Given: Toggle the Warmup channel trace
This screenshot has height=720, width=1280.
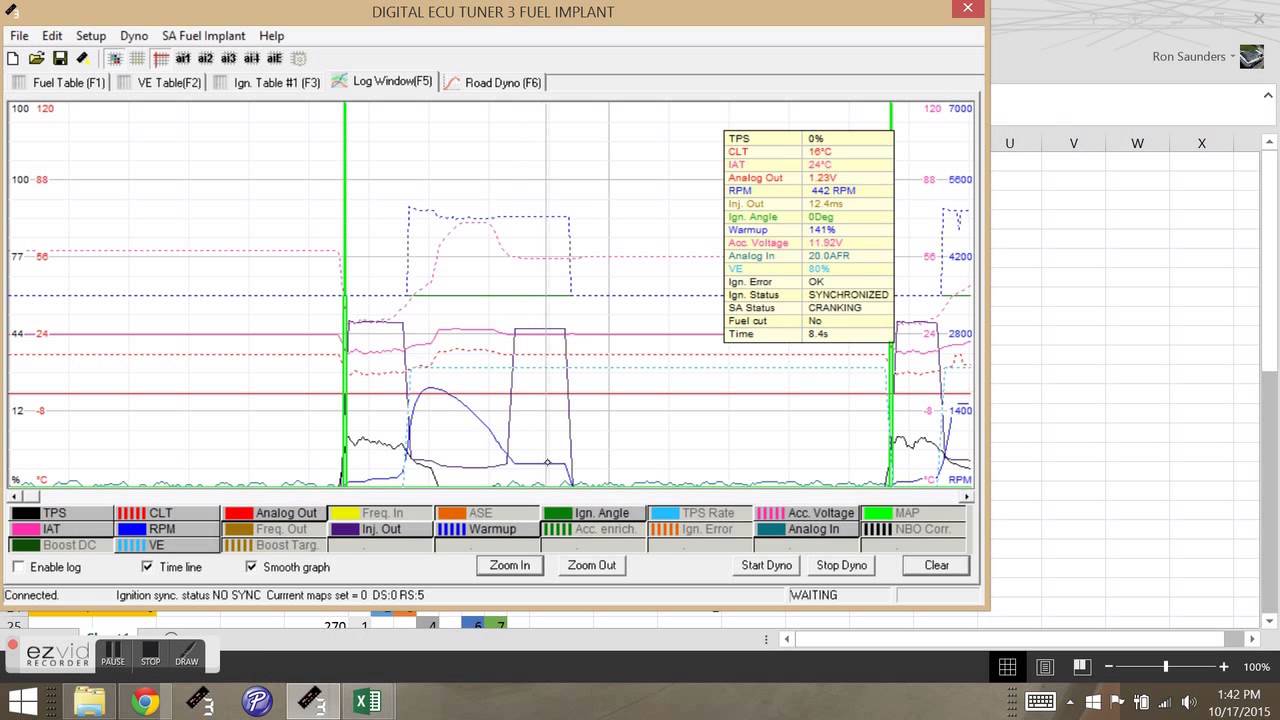Looking at the screenshot, I should [x=488, y=529].
